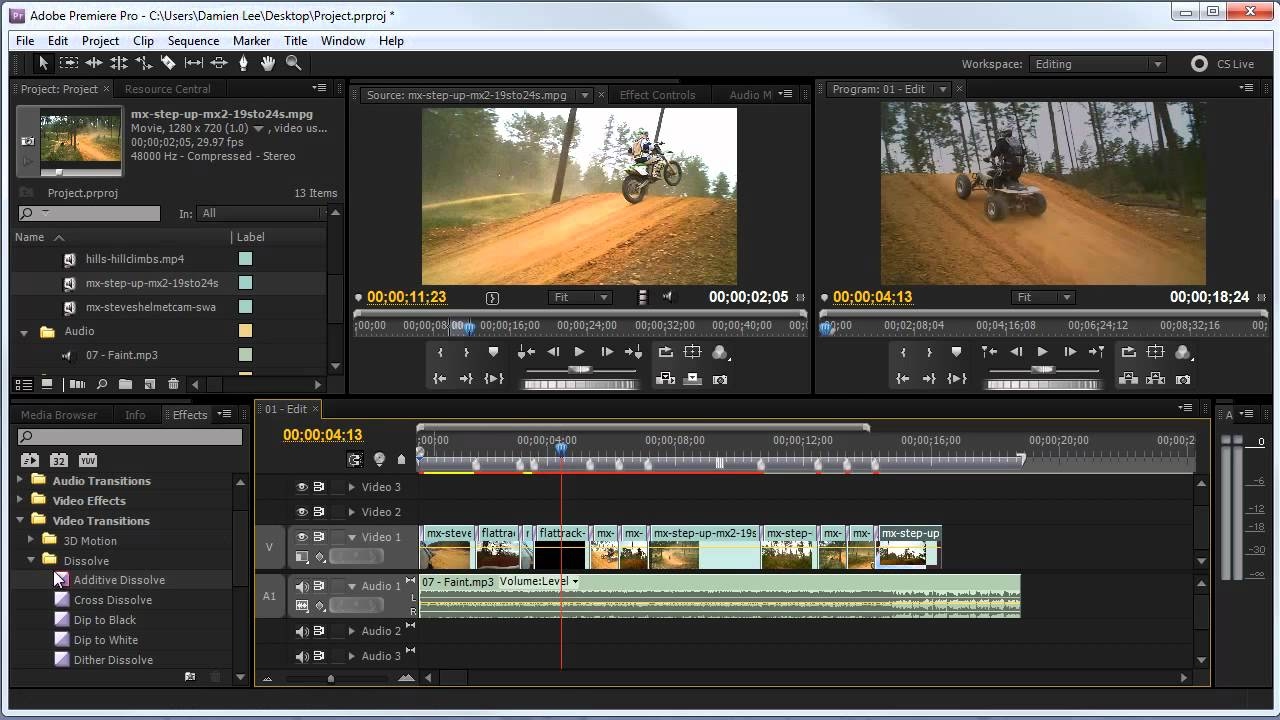Expand the Video Effects folder
Image resolution: width=1280 pixels, height=720 pixels.
click(20, 500)
